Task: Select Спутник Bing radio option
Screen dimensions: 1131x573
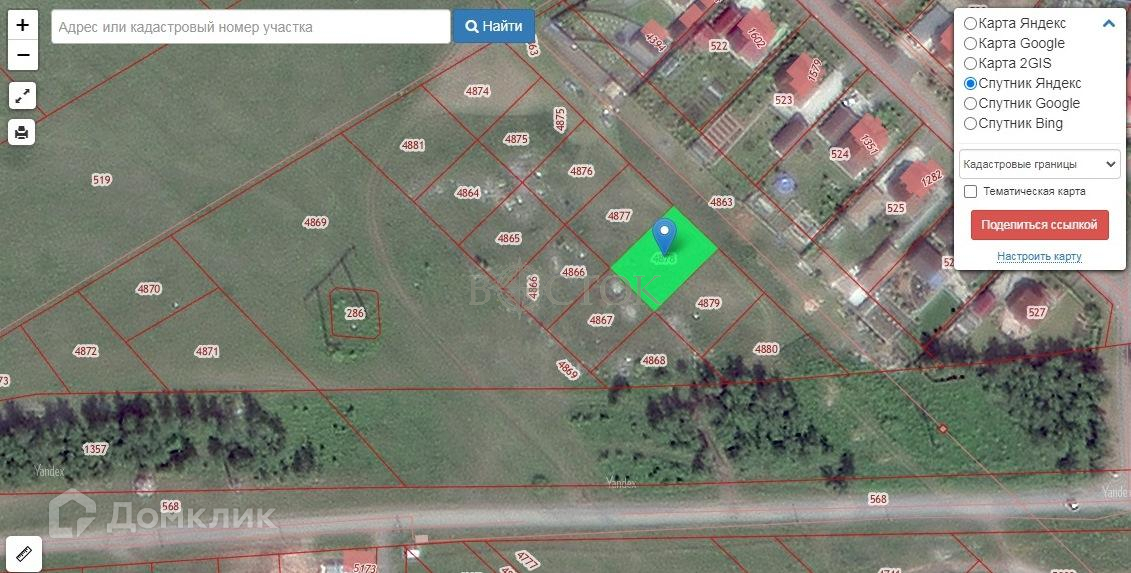Action: pos(971,123)
